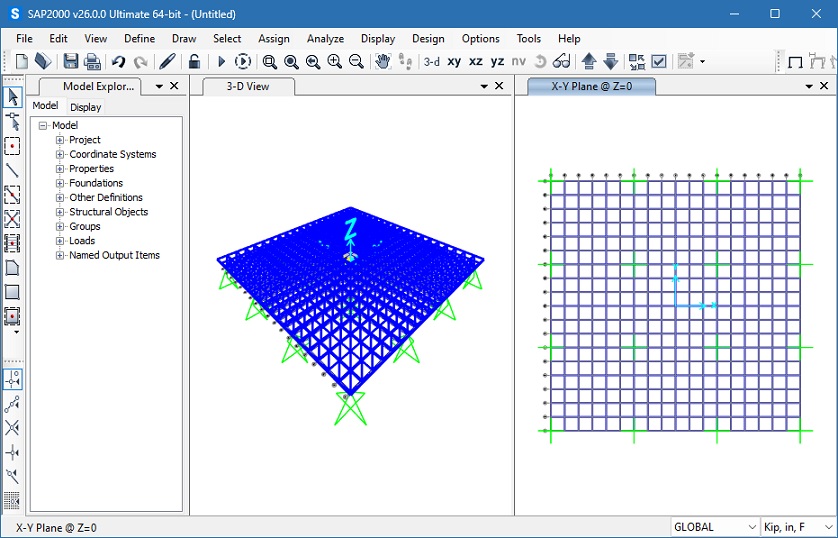The image size is (838, 538).
Task: Select the draw frame/cable line tool
Action: tap(12, 170)
